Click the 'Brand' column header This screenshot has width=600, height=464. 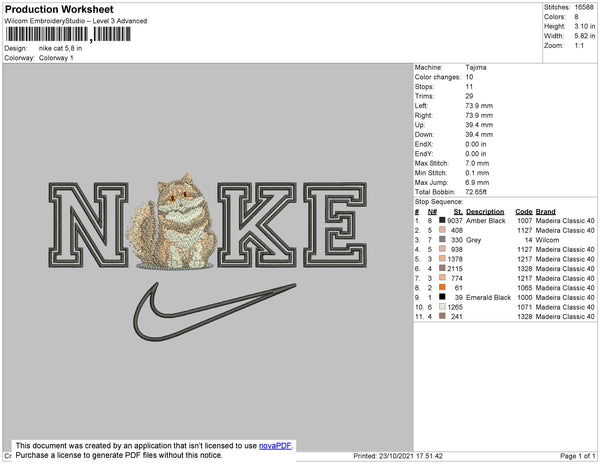545,212
